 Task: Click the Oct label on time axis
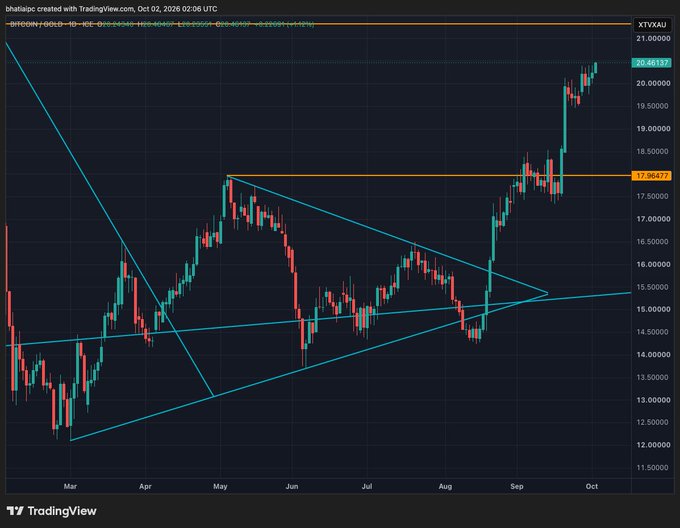point(592,486)
